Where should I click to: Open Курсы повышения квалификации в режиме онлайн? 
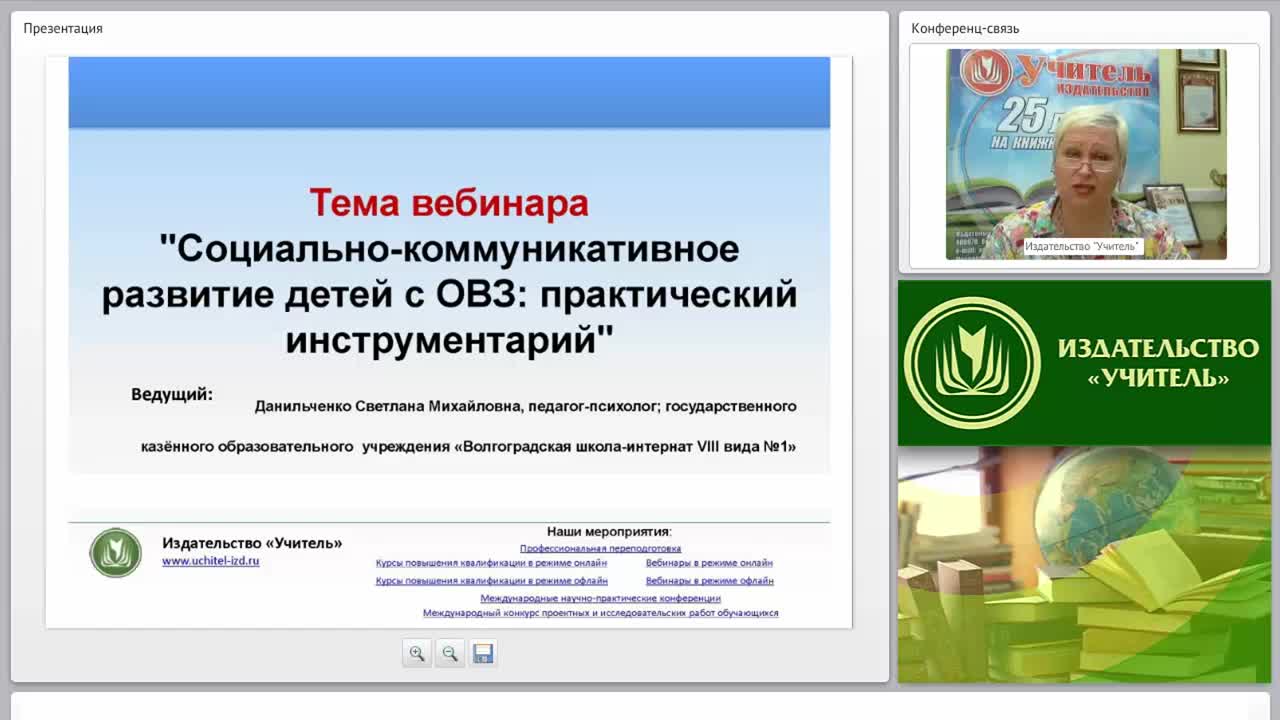click(x=491, y=563)
